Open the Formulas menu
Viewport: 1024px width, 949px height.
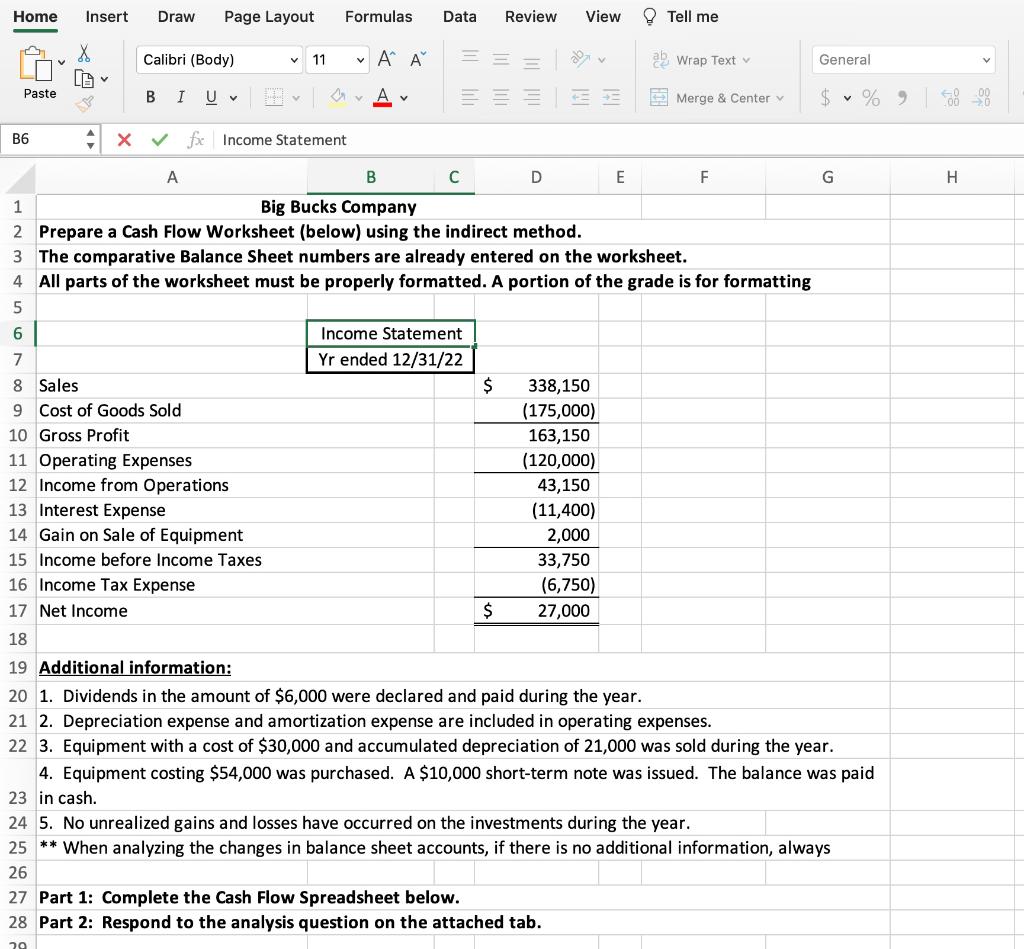pos(378,16)
